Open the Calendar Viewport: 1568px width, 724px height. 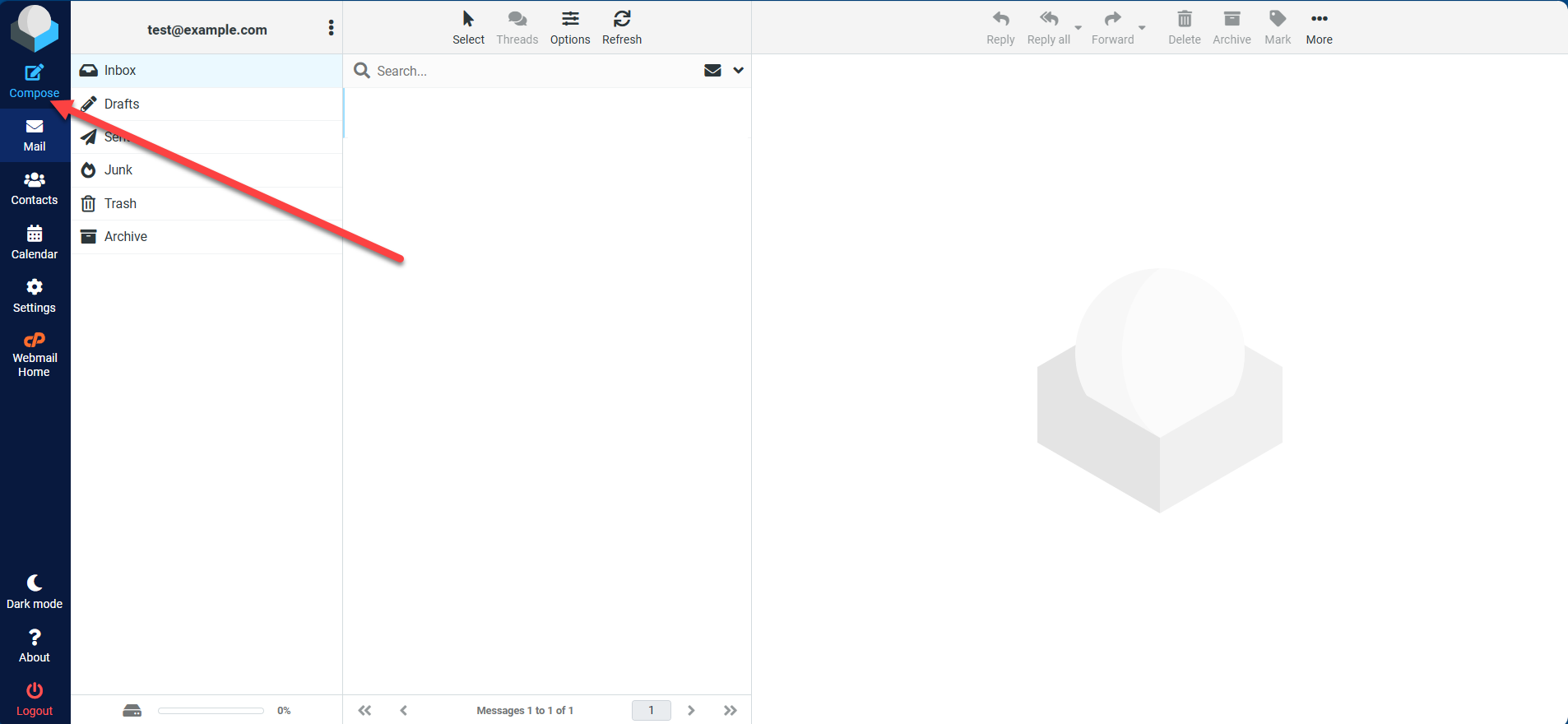[x=35, y=243]
